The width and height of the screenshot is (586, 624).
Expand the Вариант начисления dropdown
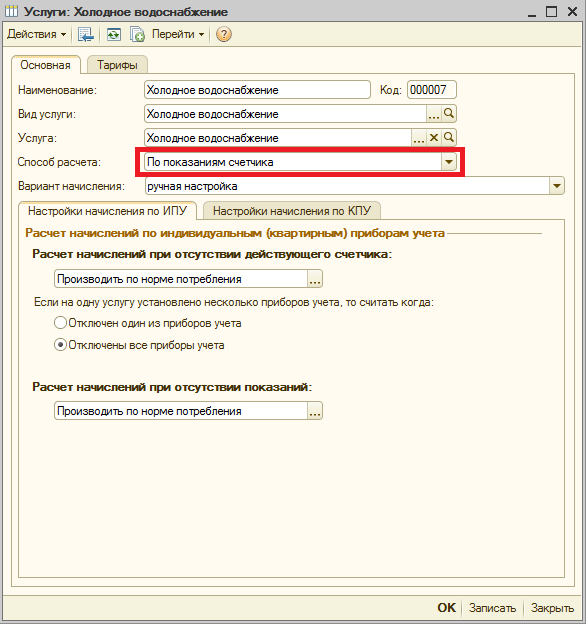coord(557,186)
